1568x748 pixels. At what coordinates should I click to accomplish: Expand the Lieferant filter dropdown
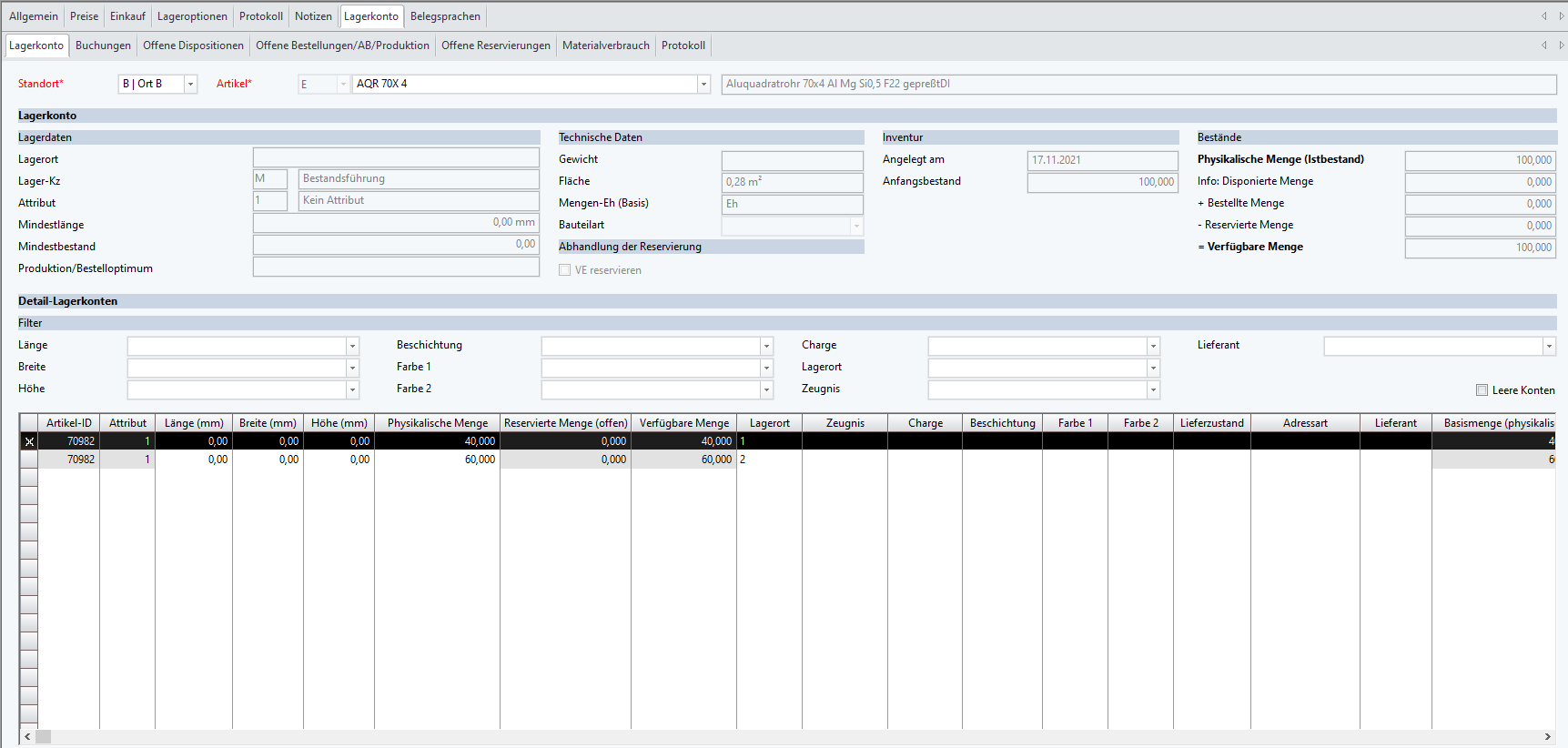click(1548, 346)
